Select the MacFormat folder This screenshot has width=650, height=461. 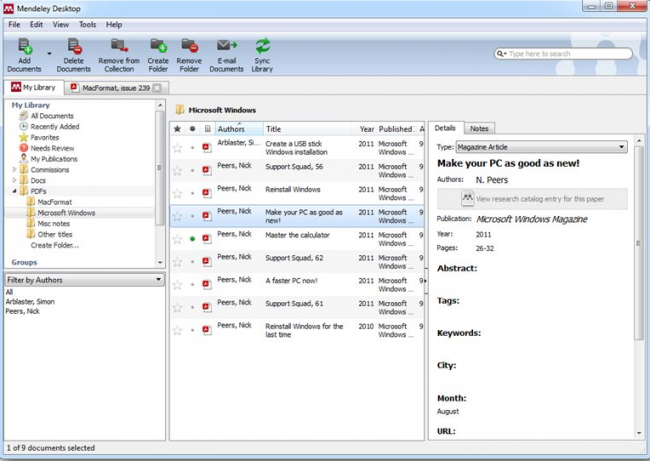pos(54,202)
